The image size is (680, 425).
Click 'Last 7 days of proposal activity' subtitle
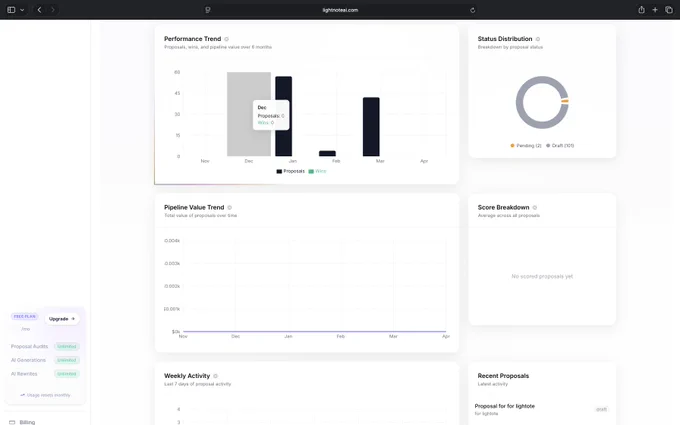[197, 384]
